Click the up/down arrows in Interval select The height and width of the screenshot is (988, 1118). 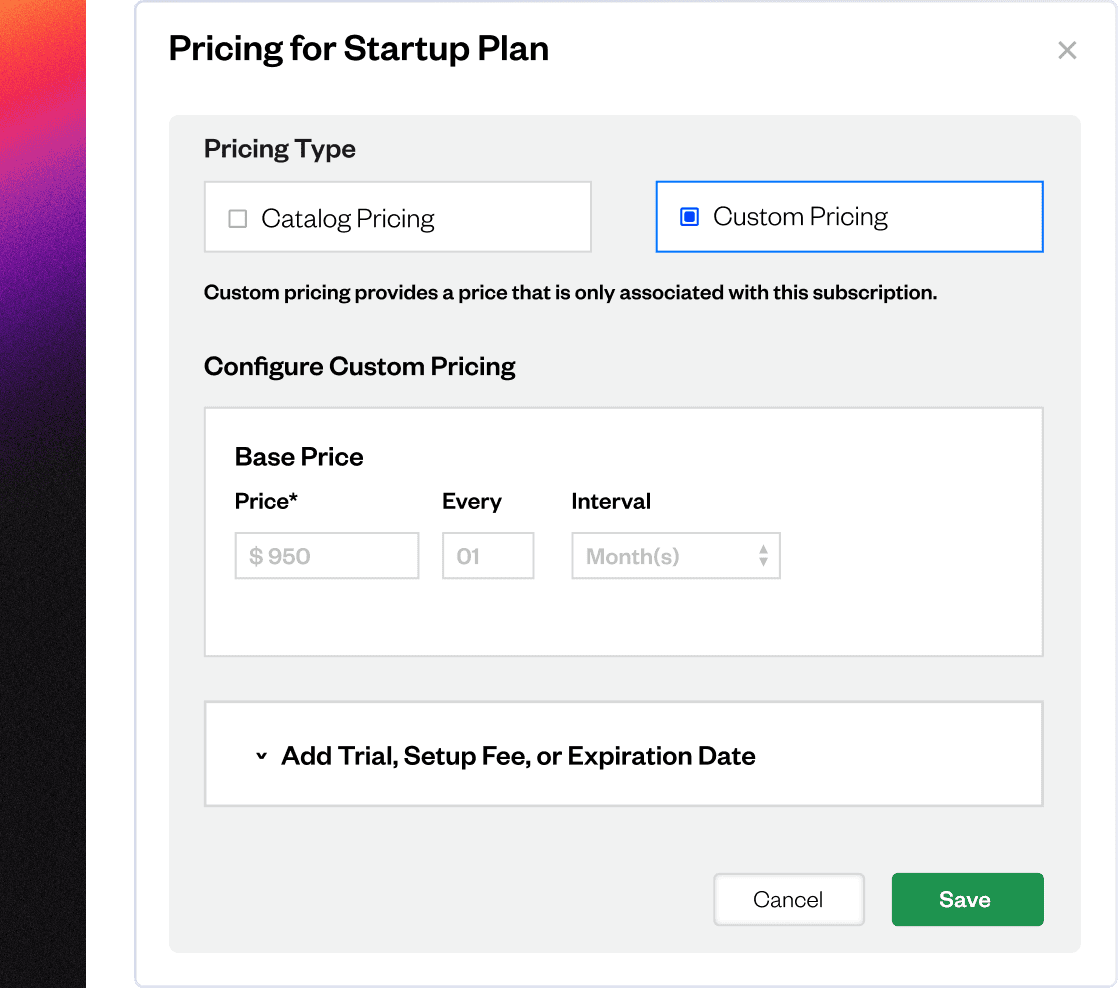[764, 556]
